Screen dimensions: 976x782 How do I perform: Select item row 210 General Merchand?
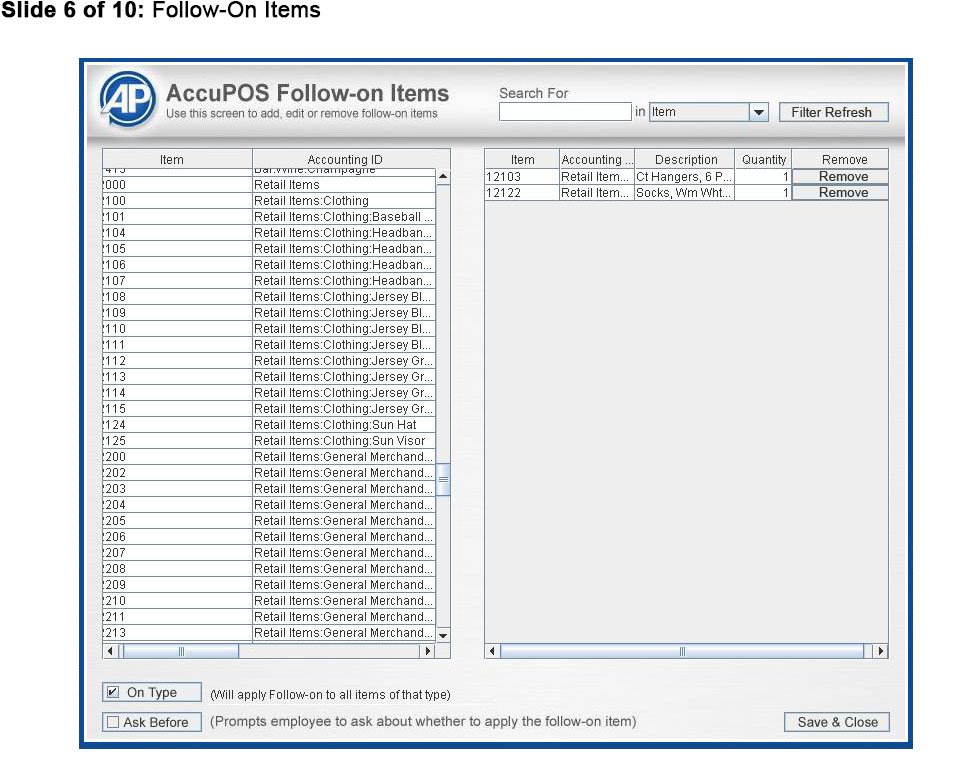coord(269,601)
